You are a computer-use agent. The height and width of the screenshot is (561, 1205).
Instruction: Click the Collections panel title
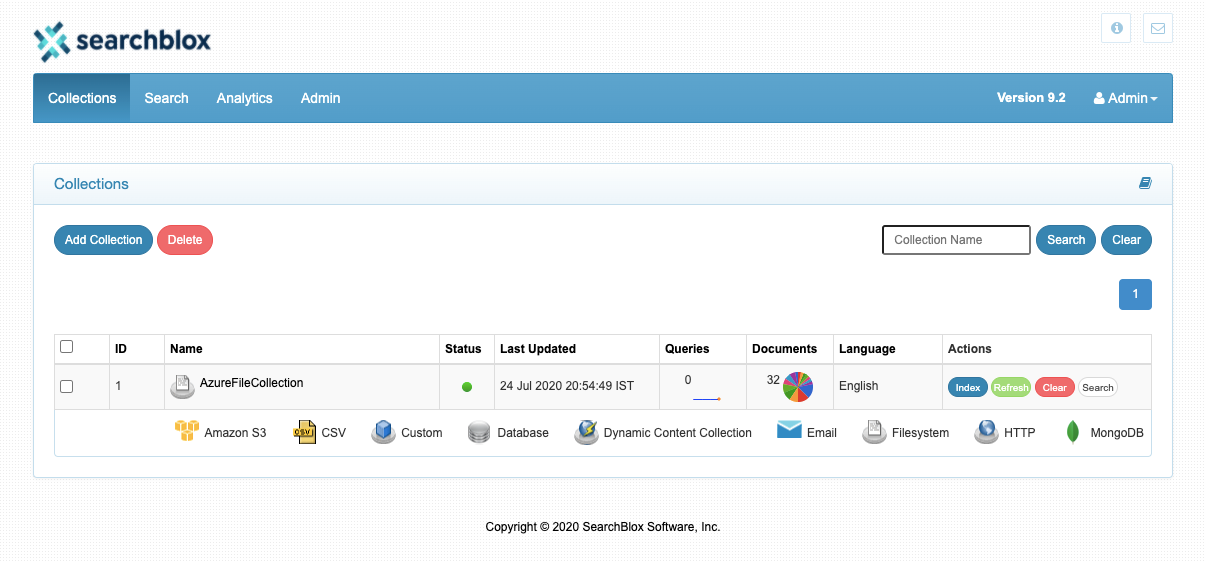(x=91, y=184)
